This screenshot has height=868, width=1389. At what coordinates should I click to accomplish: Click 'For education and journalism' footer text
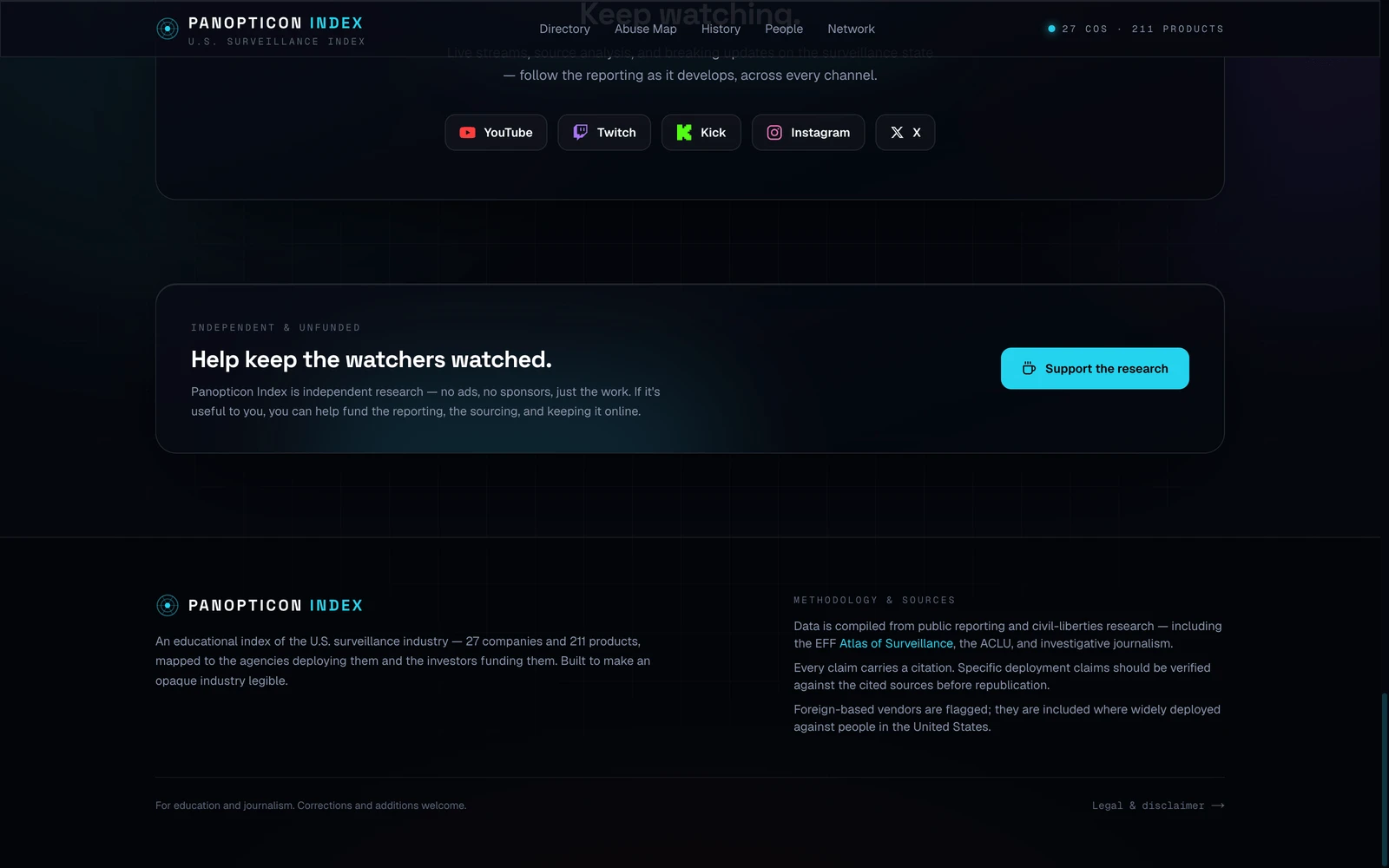tap(311, 806)
